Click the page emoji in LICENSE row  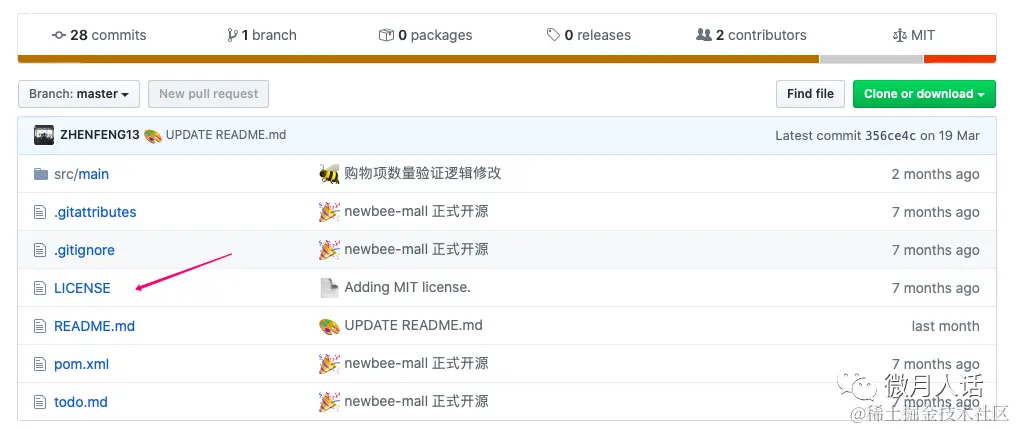pos(330,288)
